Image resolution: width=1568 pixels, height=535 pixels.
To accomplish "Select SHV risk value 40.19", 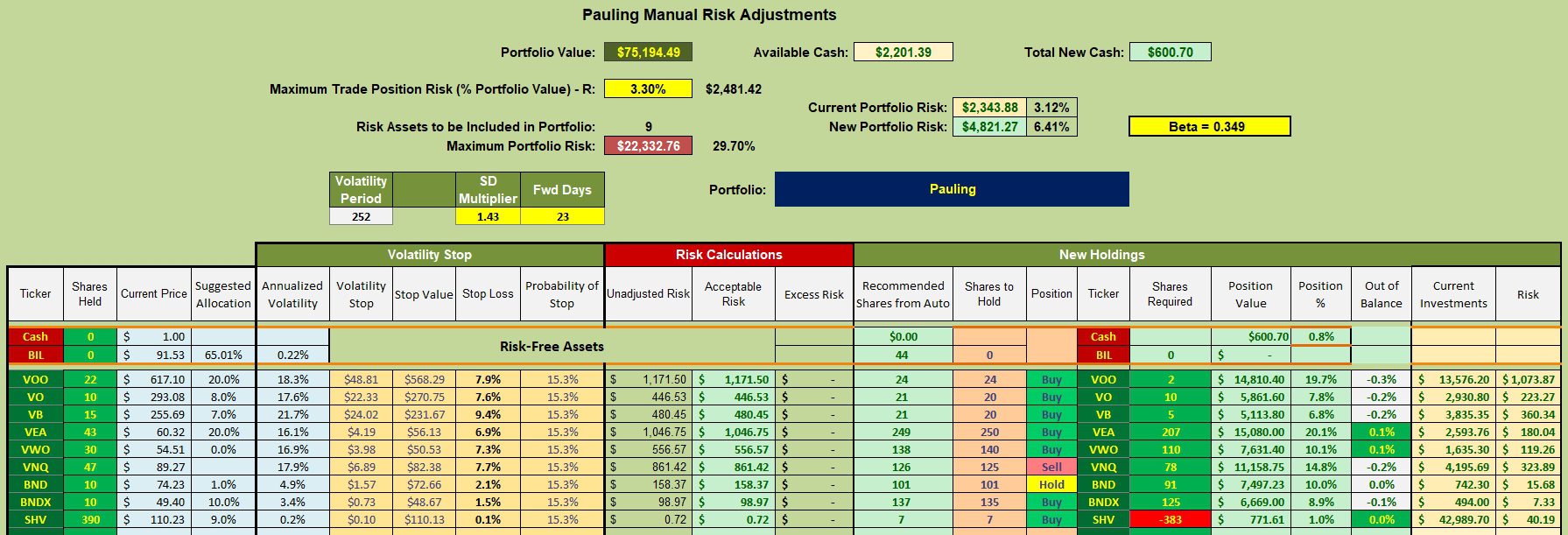I will tap(1528, 520).
